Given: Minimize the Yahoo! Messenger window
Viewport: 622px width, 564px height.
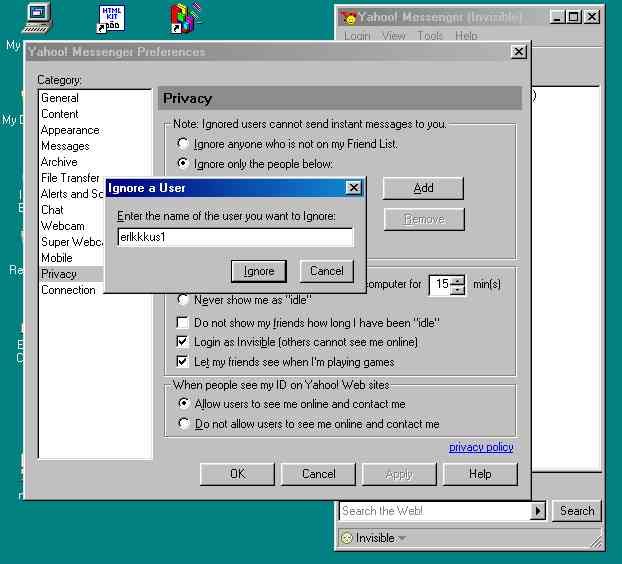Looking at the screenshot, I should coord(557,17).
